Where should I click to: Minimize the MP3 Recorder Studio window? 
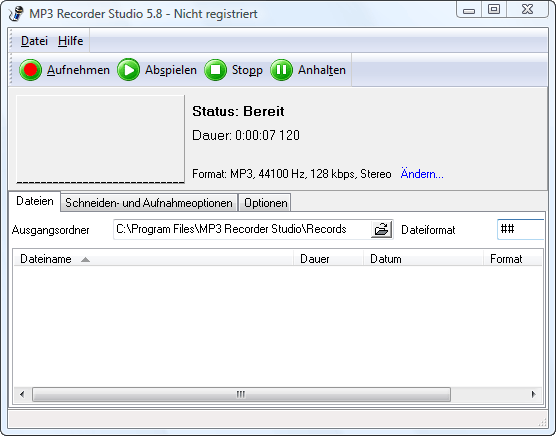[469, 10]
